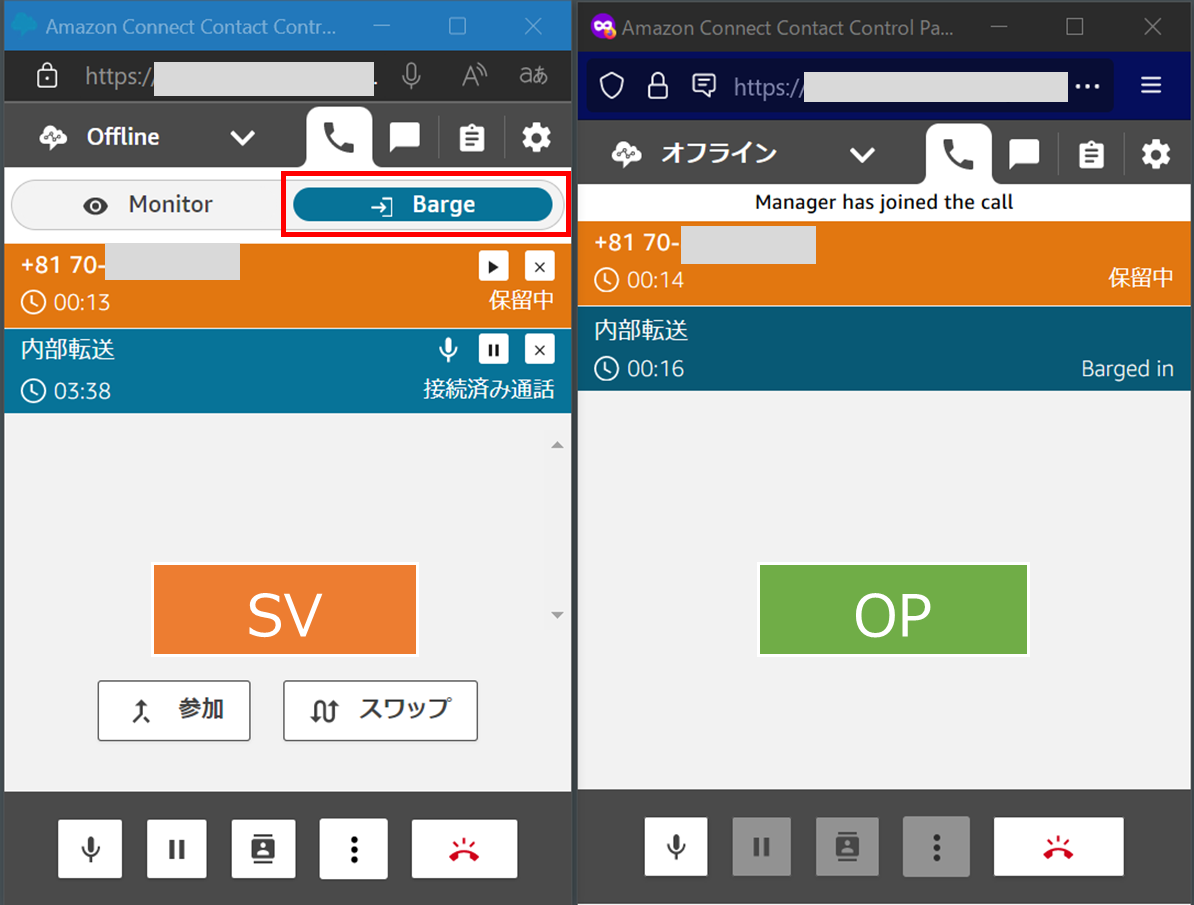1194x905 pixels.
Task: Click the 内部転送 label in OP window
Action: 641,330
